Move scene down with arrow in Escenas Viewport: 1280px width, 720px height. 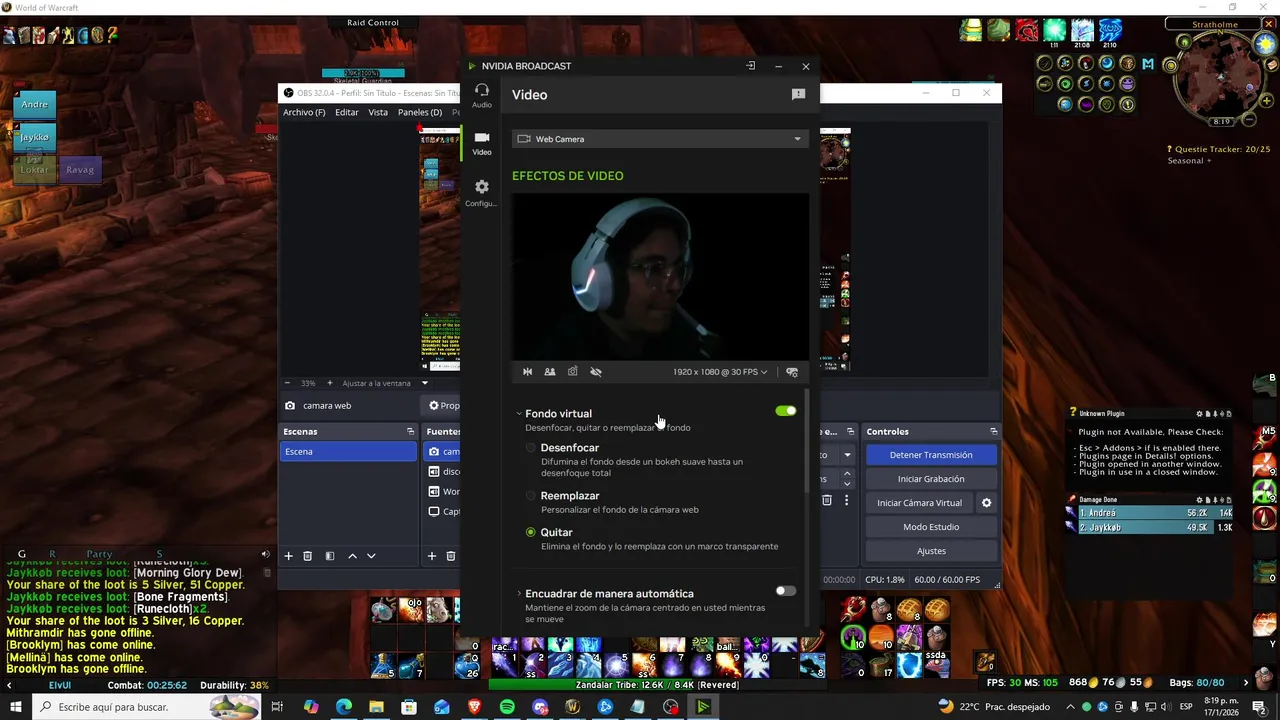[x=371, y=556]
